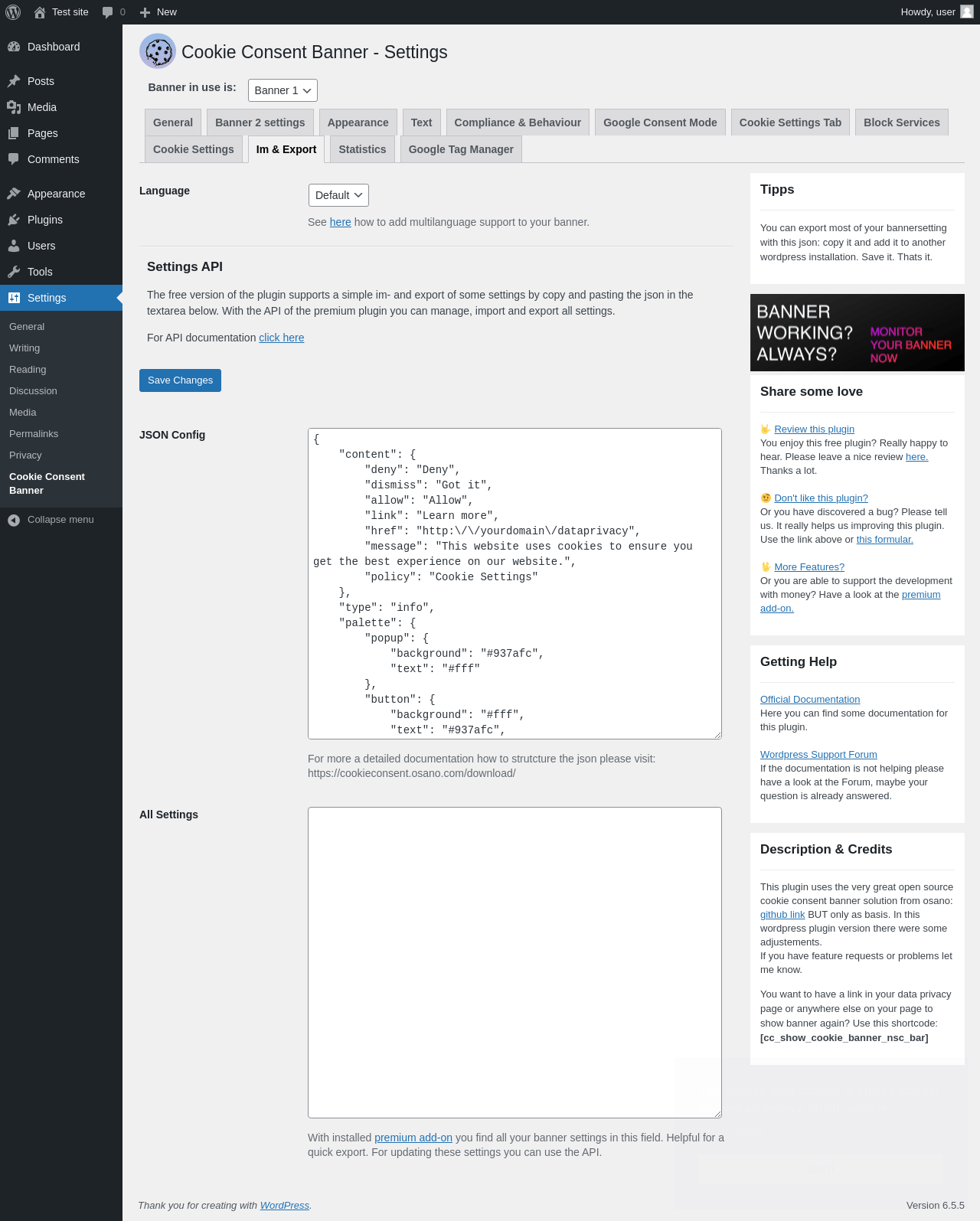Open 'this formular' bug report link
Viewport: 980px width, 1221px height.
coord(884,540)
